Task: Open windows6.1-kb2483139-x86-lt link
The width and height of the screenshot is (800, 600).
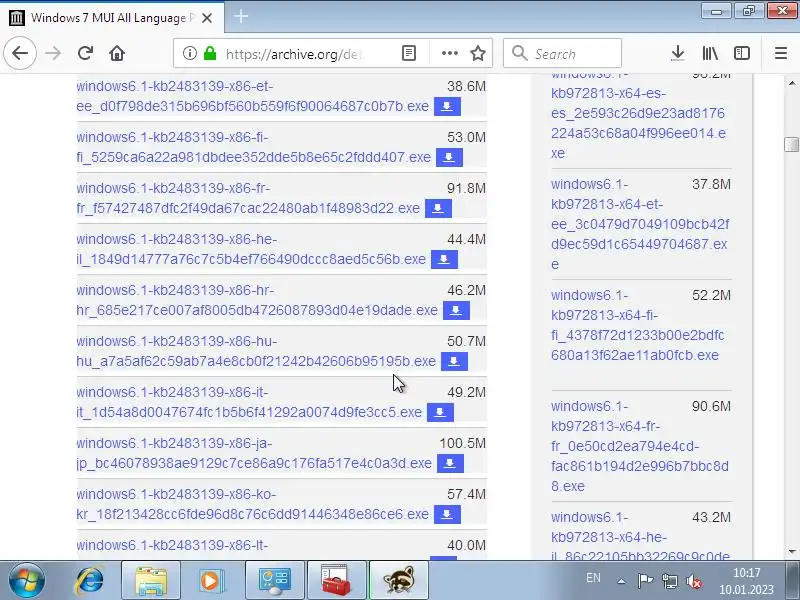Action: click(172, 545)
